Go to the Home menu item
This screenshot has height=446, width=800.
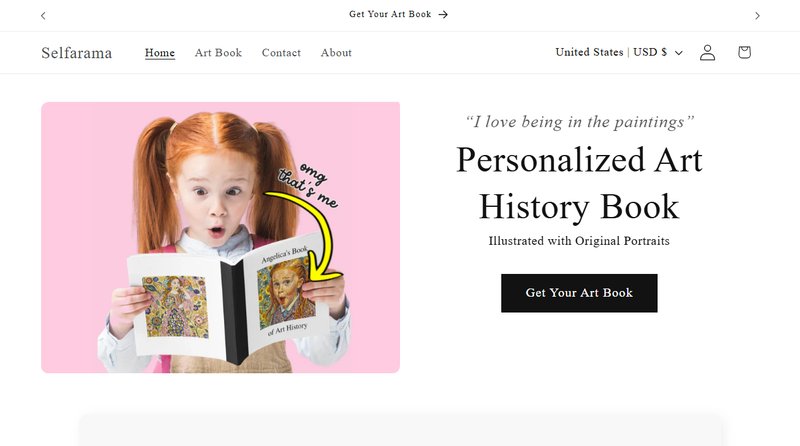click(160, 53)
